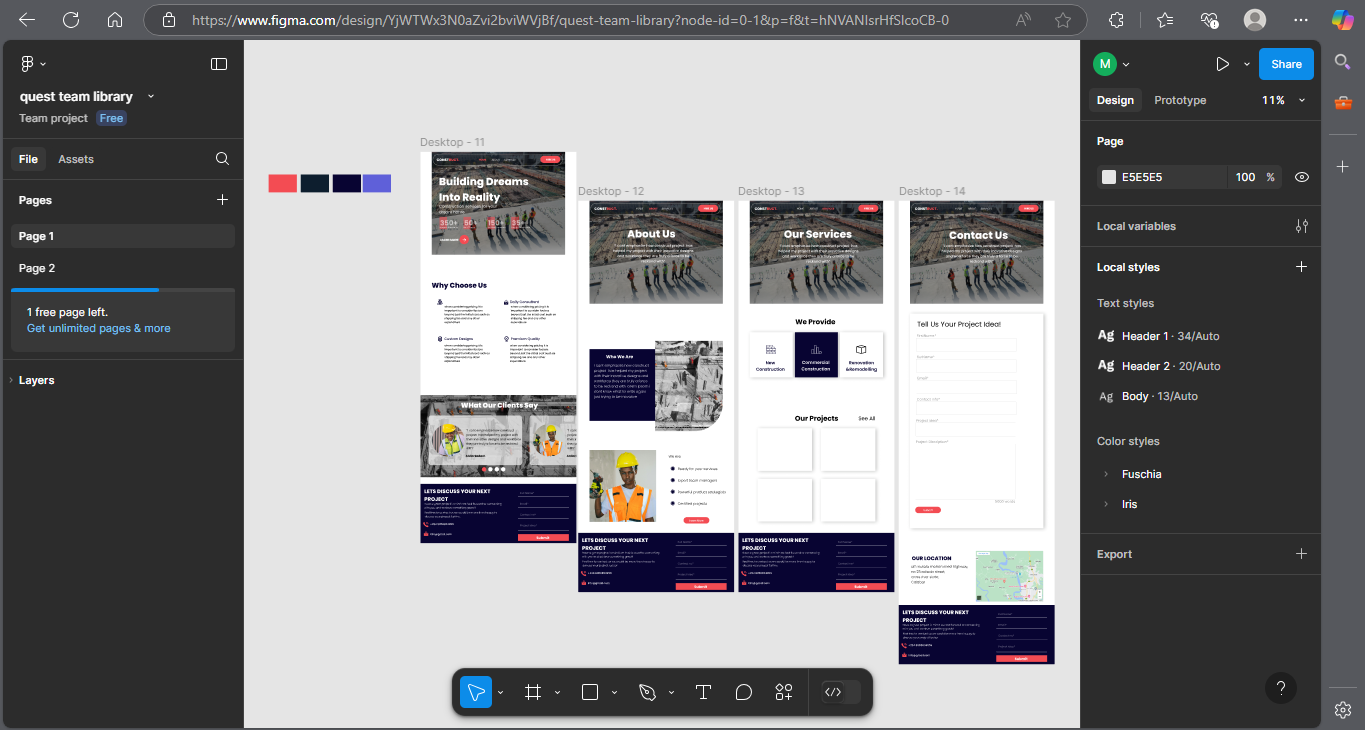Toggle page background visibility eye icon
The width and height of the screenshot is (1365, 730).
coord(1301,177)
